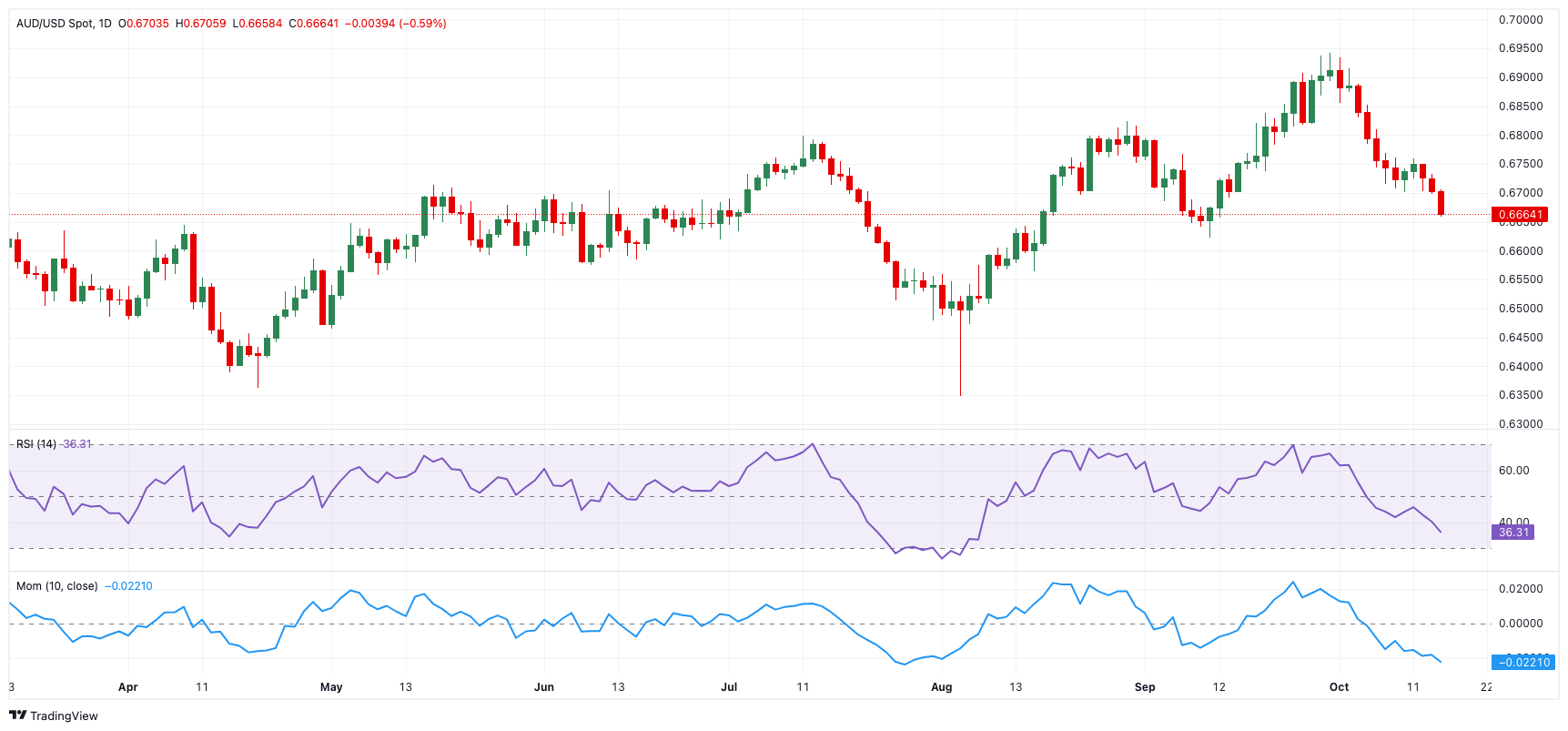This screenshot has height=731, width=1568.
Task: Click the high price value H0.67059
Action: click(x=200, y=24)
